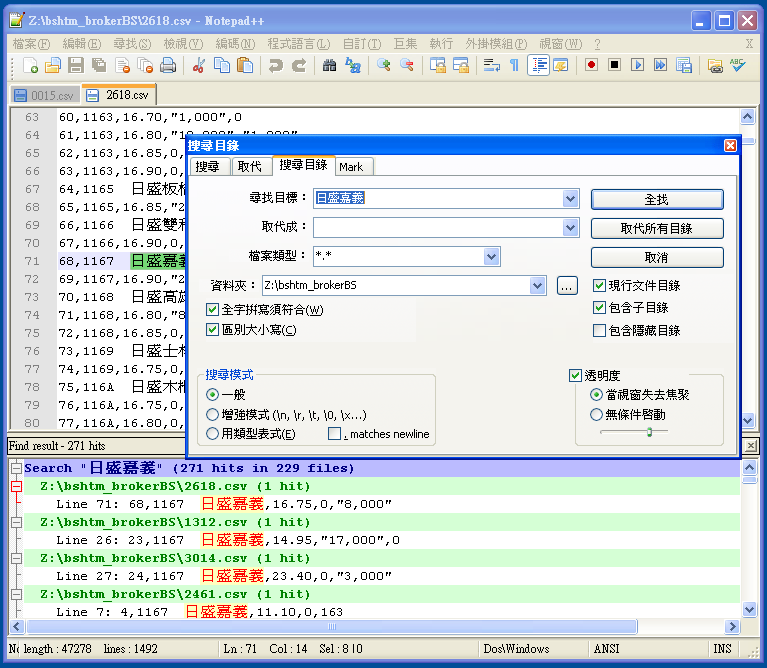
Task: Click the Run Macro Multiple Times icon
Action: point(660,66)
